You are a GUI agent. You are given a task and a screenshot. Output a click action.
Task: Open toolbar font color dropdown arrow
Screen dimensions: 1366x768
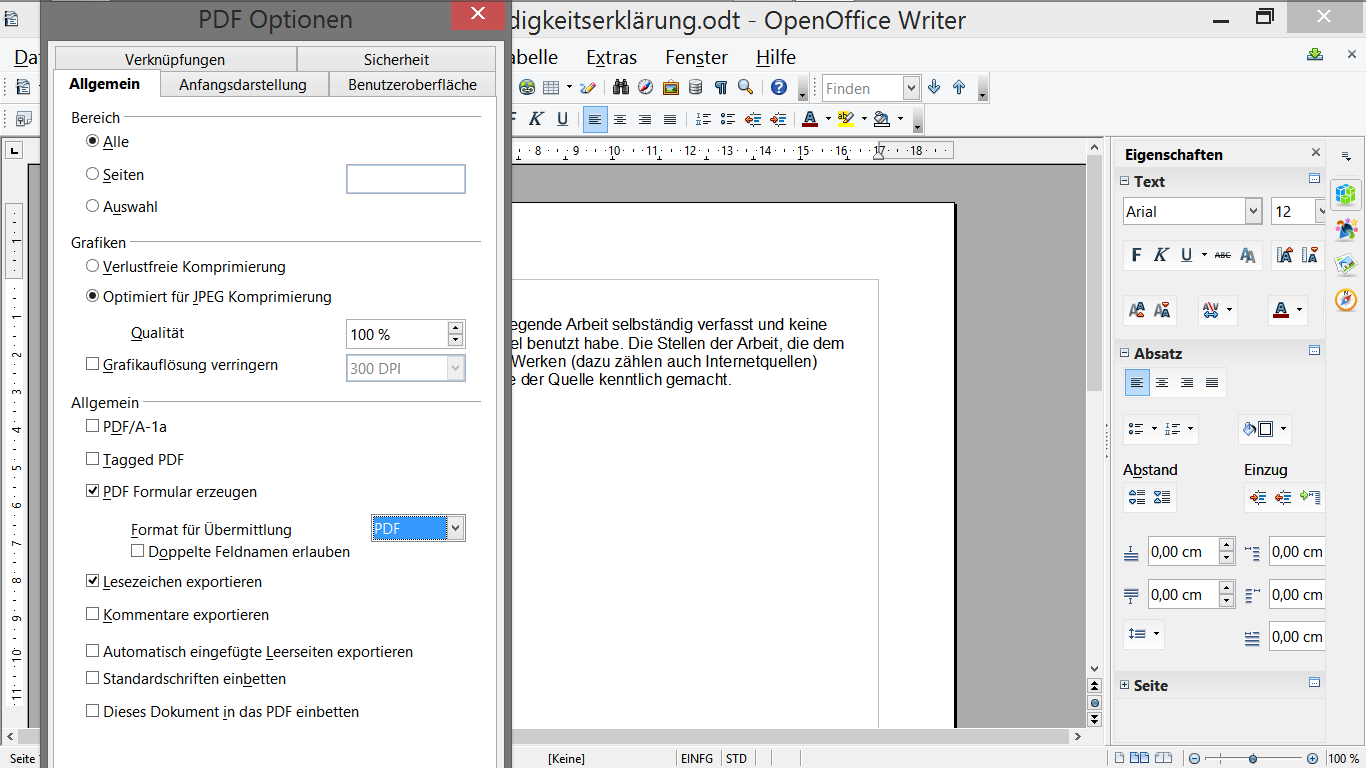tap(827, 119)
